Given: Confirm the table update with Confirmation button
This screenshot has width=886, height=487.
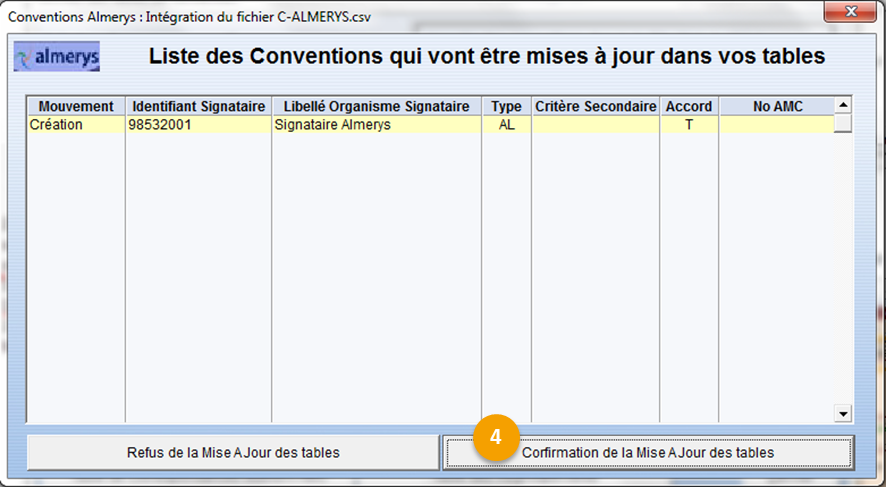Looking at the screenshot, I should 648,453.
